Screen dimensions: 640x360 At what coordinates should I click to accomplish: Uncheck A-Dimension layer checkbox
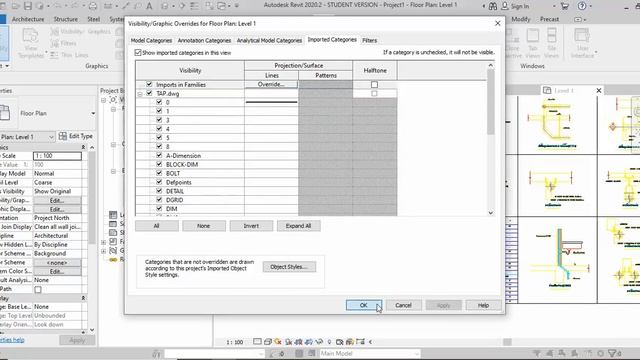[159, 156]
